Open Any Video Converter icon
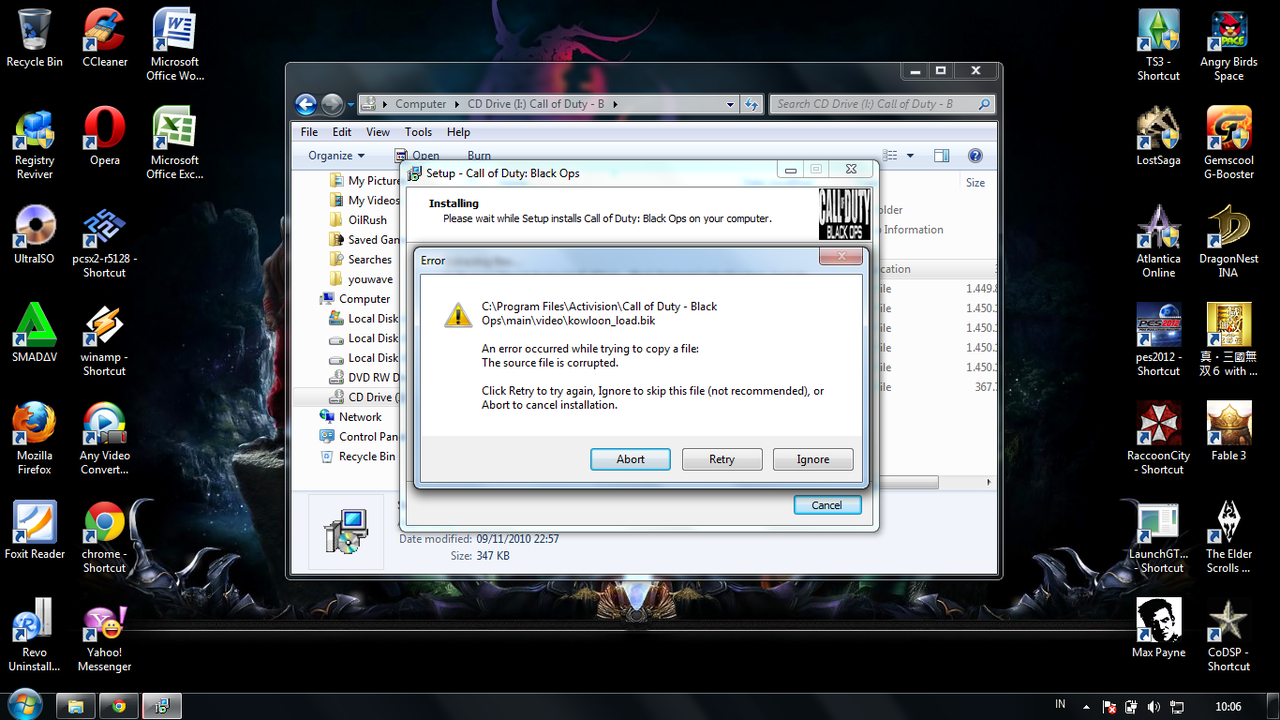 [x=105, y=438]
